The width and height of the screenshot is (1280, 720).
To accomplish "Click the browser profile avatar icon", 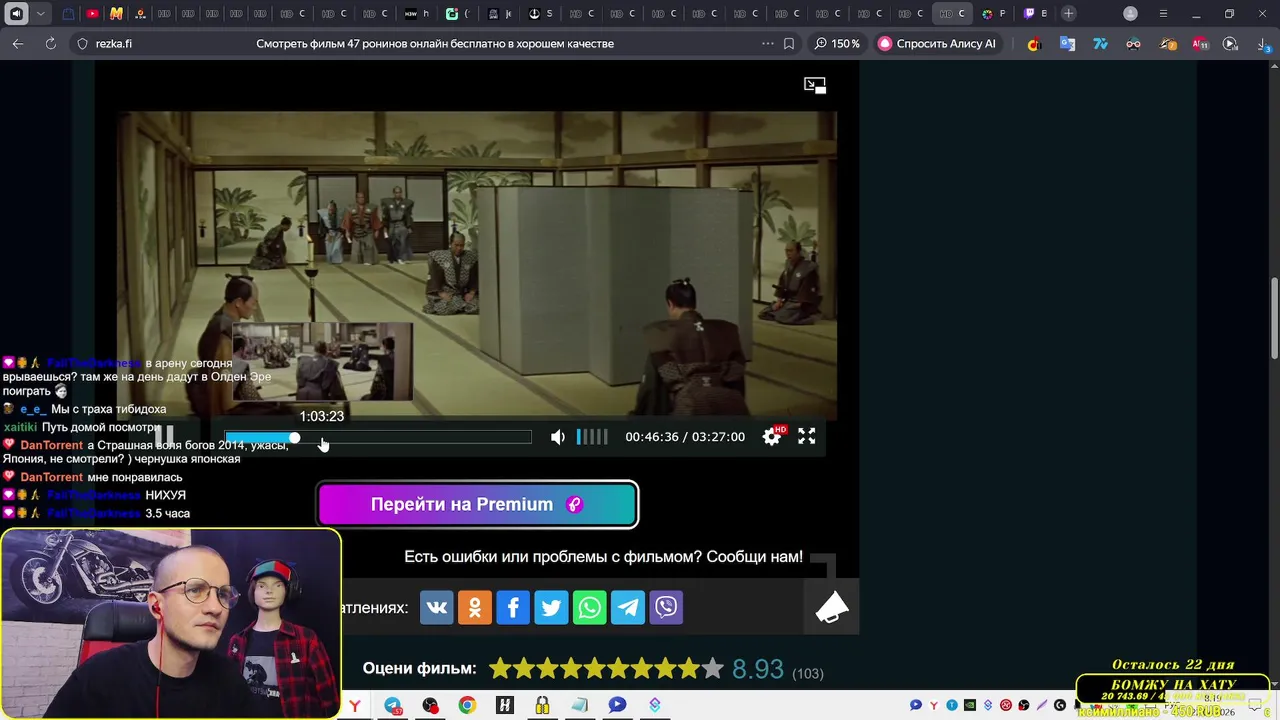I will tap(1130, 14).
